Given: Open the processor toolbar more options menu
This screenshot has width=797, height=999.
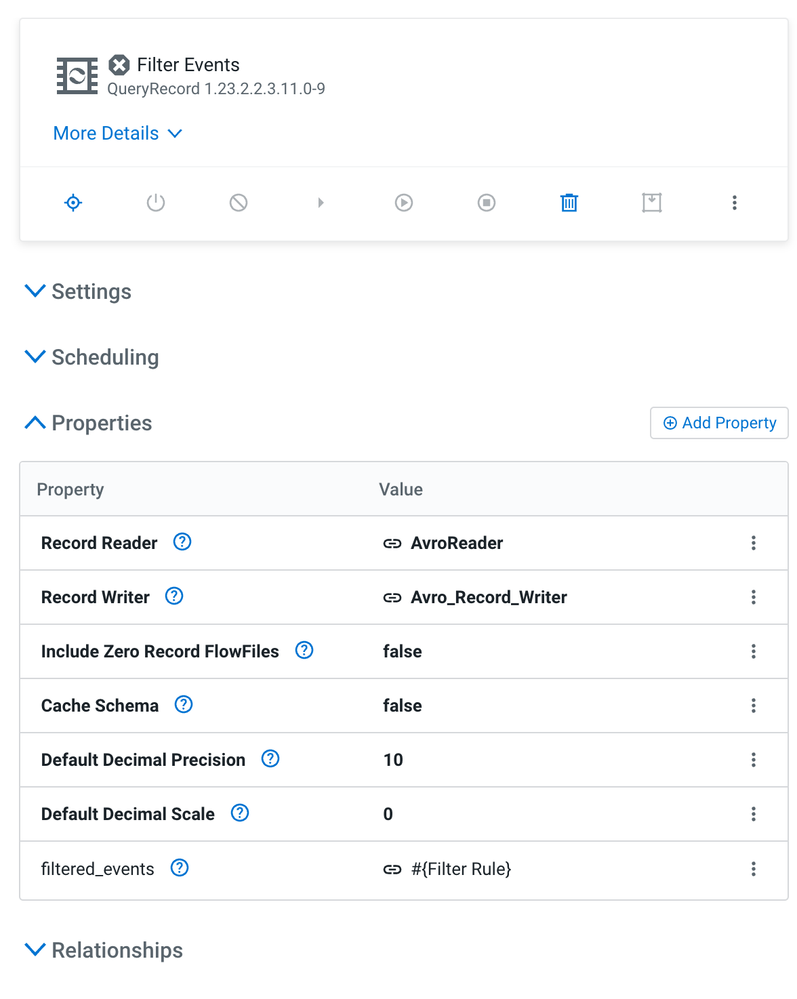Looking at the screenshot, I should click(734, 203).
